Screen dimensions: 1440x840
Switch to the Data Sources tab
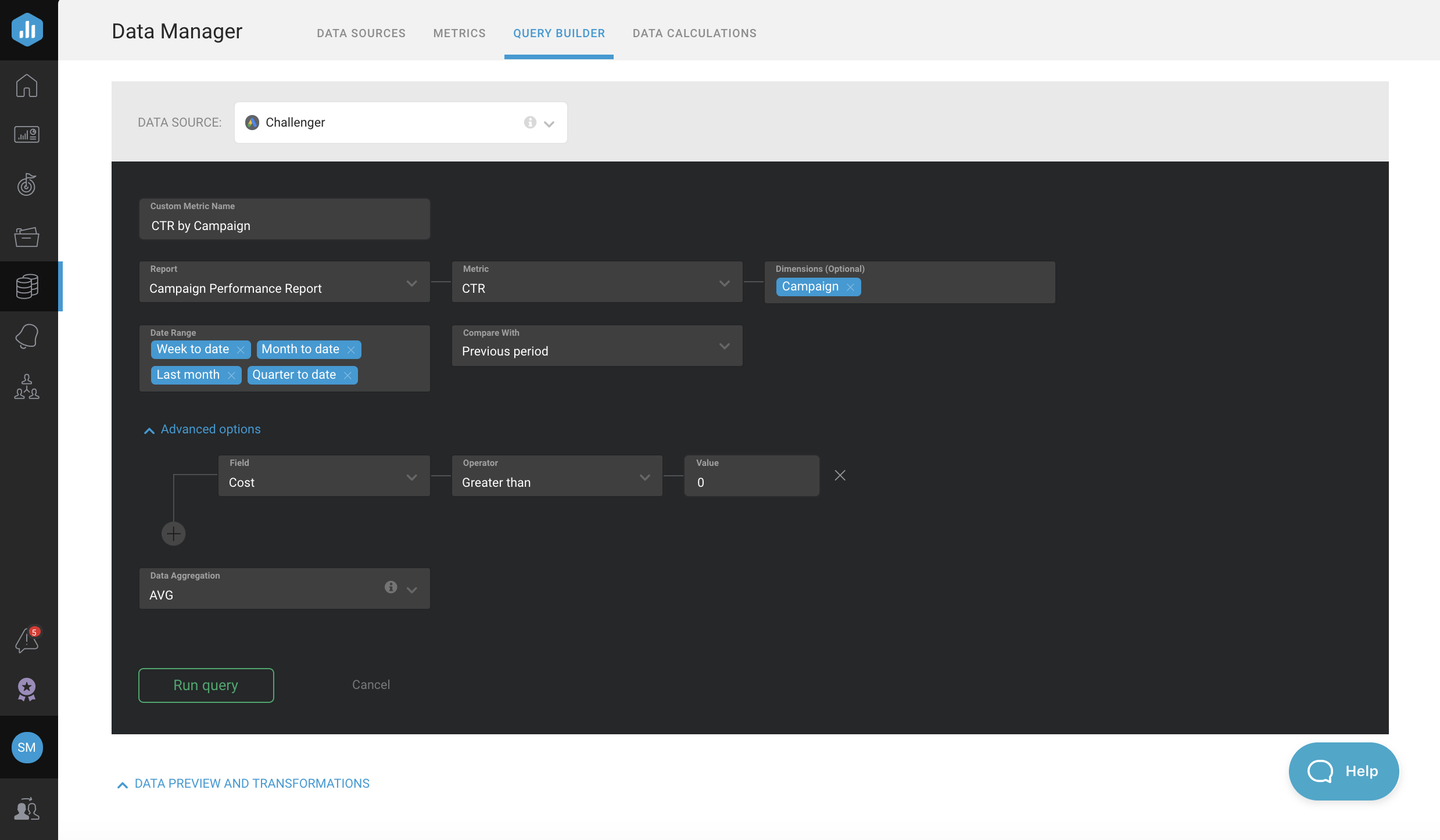(361, 33)
